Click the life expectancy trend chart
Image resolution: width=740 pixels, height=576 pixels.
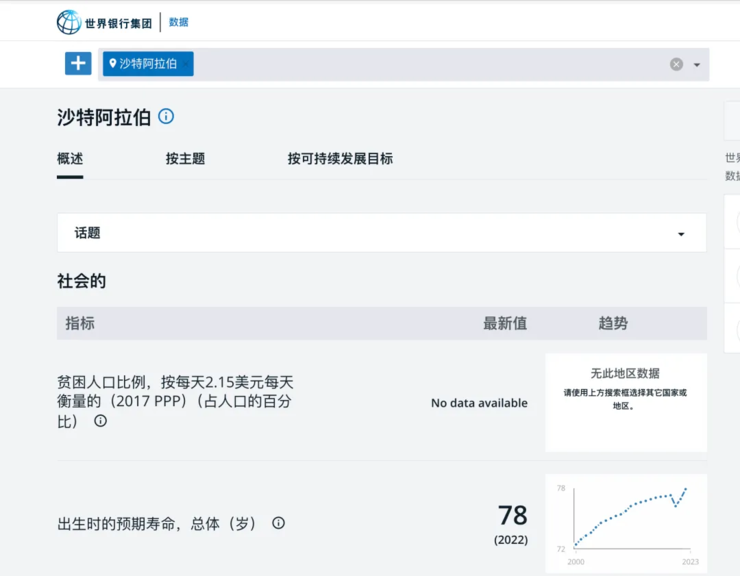626,523
